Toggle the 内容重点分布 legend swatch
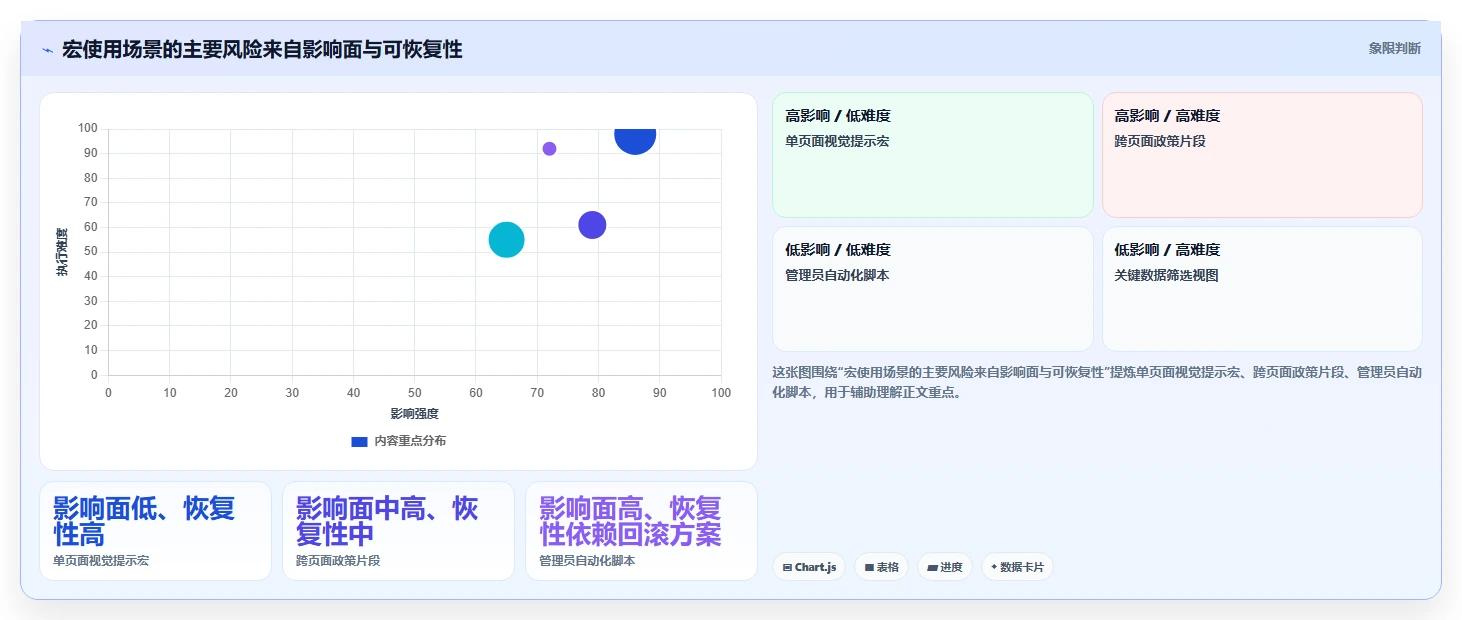 (x=359, y=441)
